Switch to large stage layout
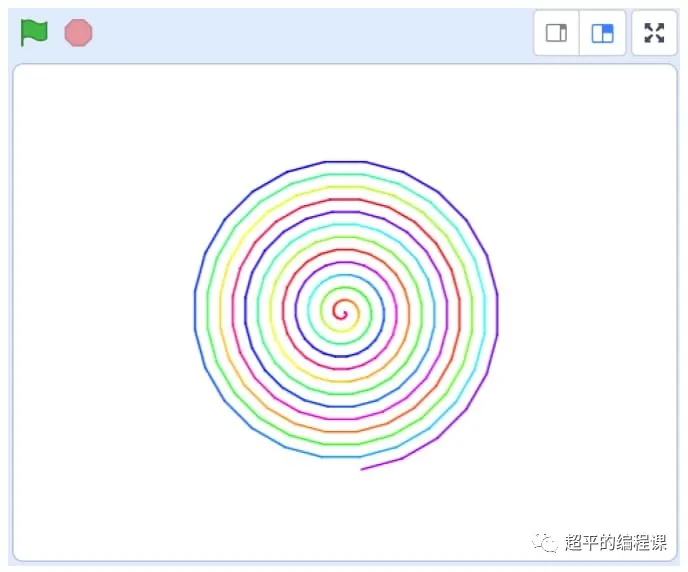This screenshot has width=688, height=572. (x=602, y=33)
